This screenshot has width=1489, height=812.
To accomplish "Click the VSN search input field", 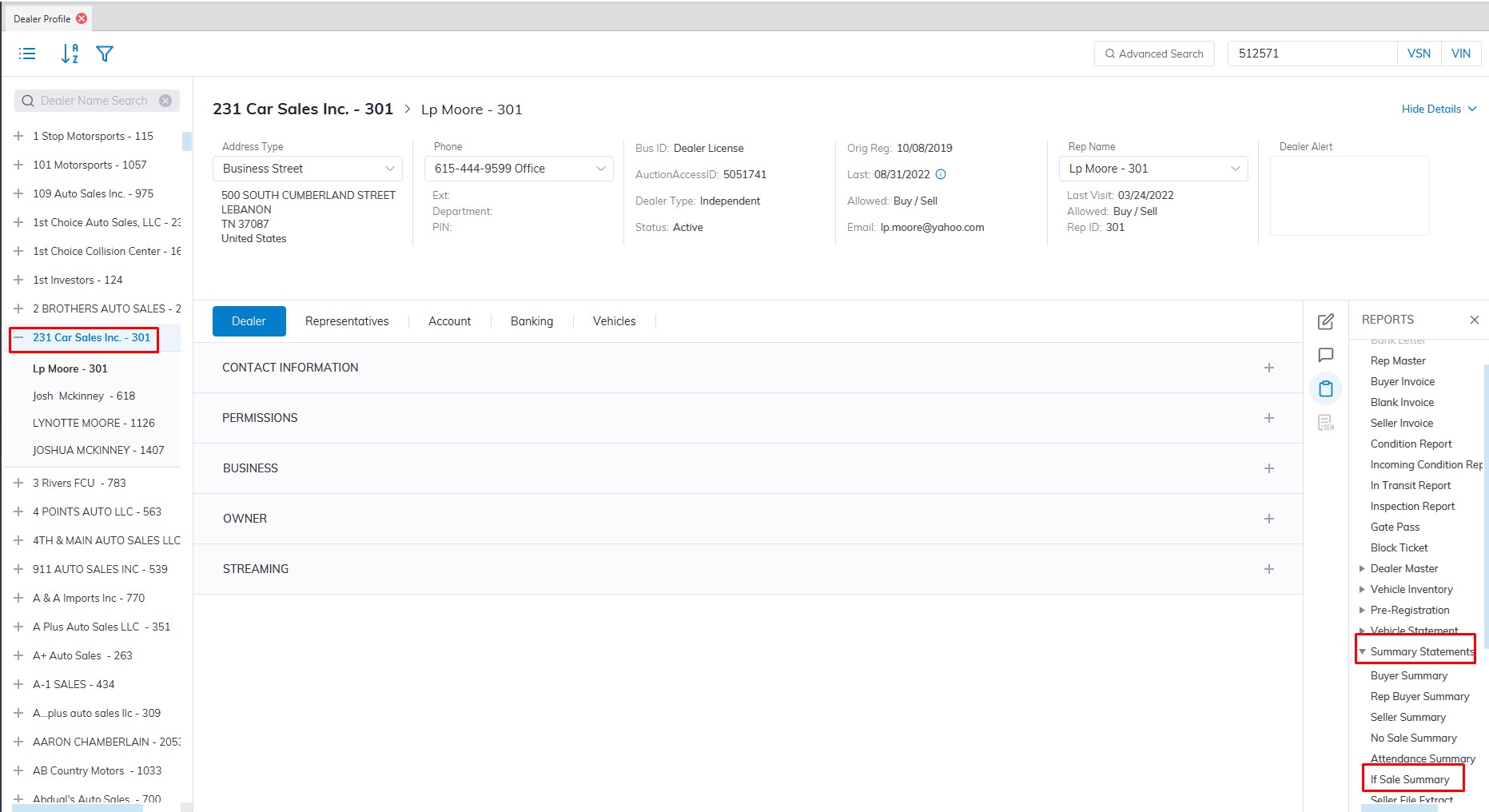I will 1312,54.
